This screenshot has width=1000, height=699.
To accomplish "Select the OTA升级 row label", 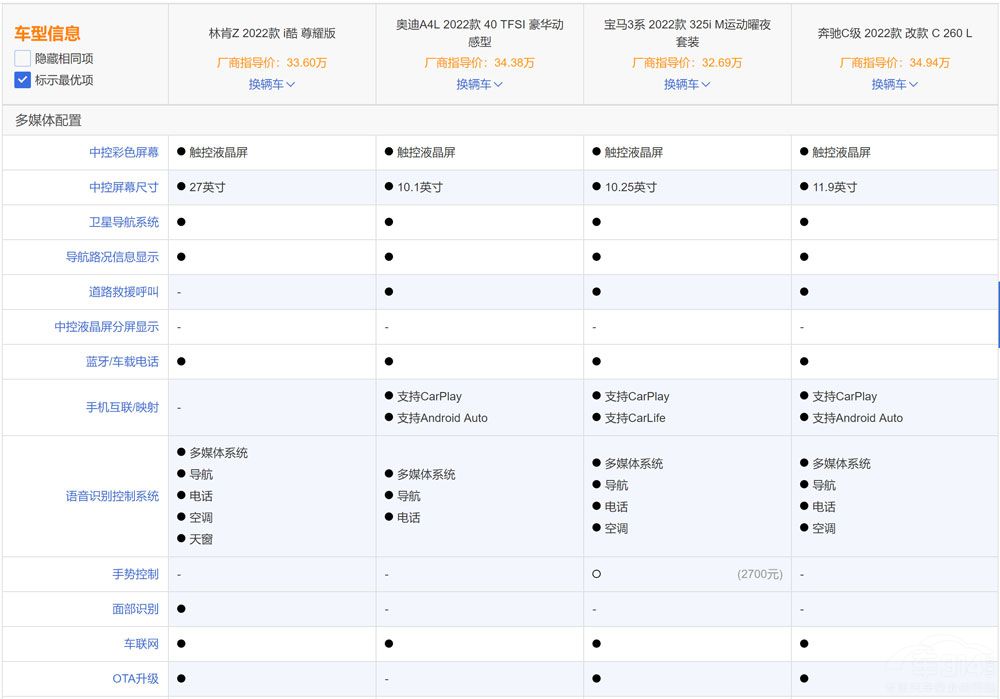I will tap(135, 679).
